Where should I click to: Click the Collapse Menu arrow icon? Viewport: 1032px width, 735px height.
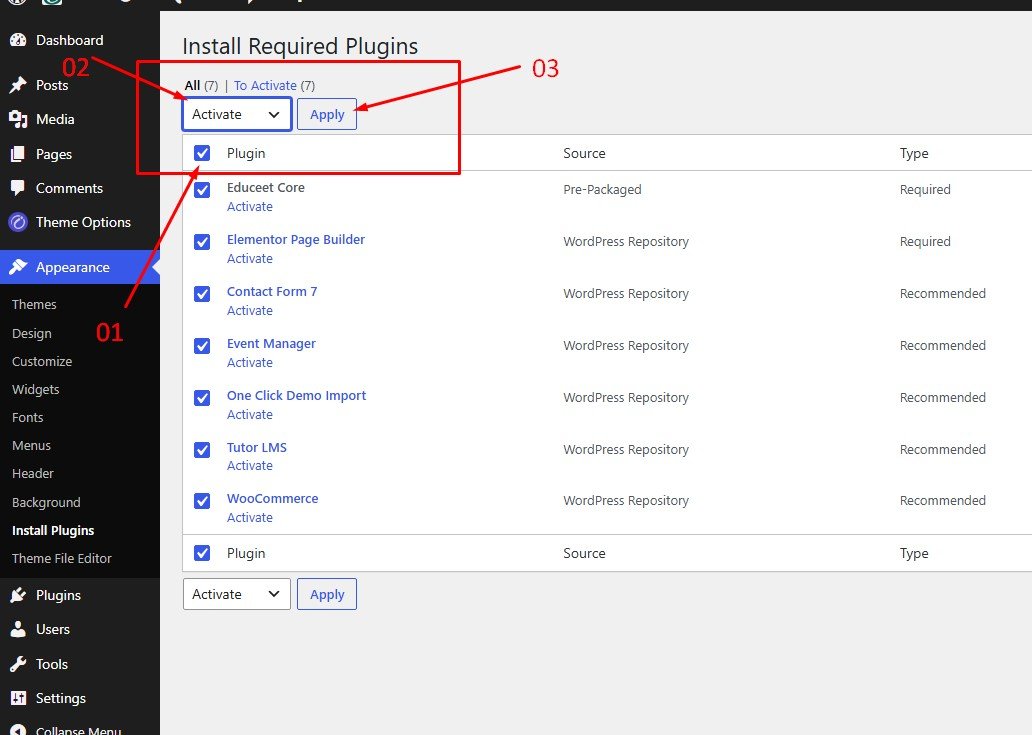pos(18,730)
